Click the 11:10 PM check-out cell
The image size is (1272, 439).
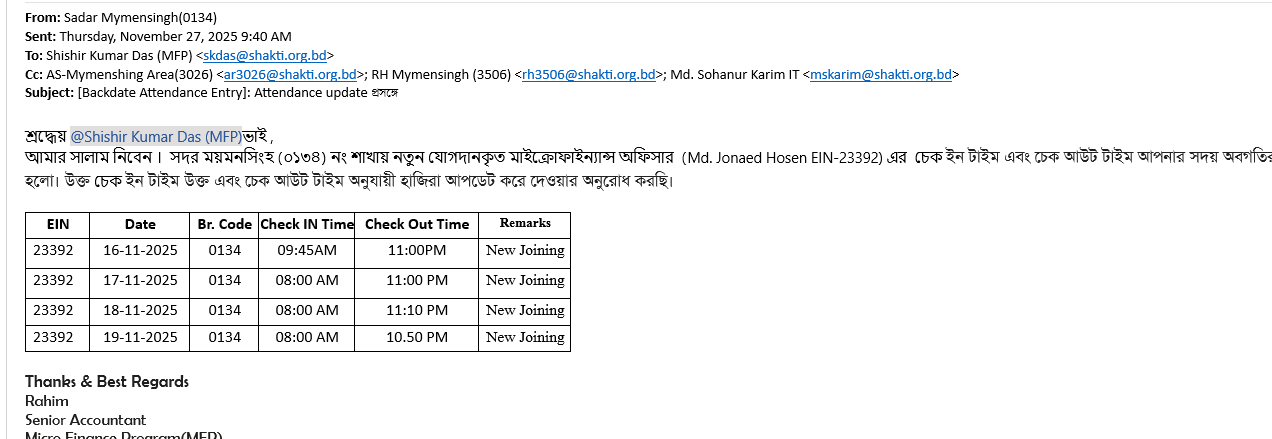tap(417, 311)
